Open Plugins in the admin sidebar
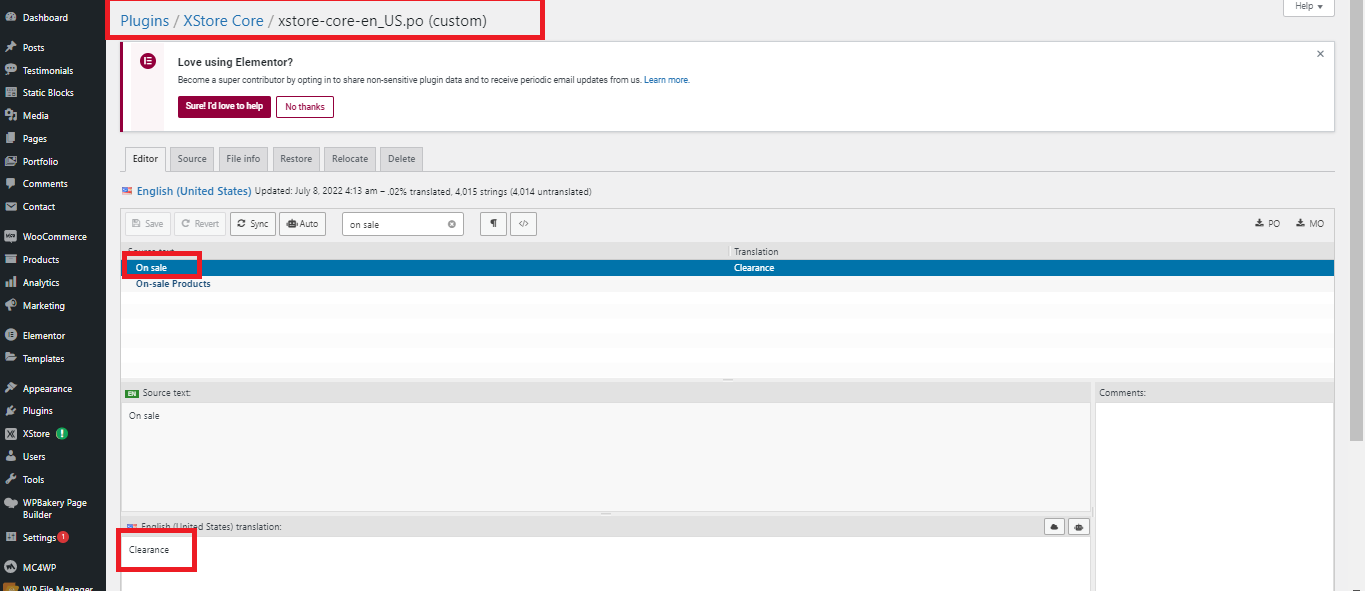1365x591 pixels. [38, 411]
